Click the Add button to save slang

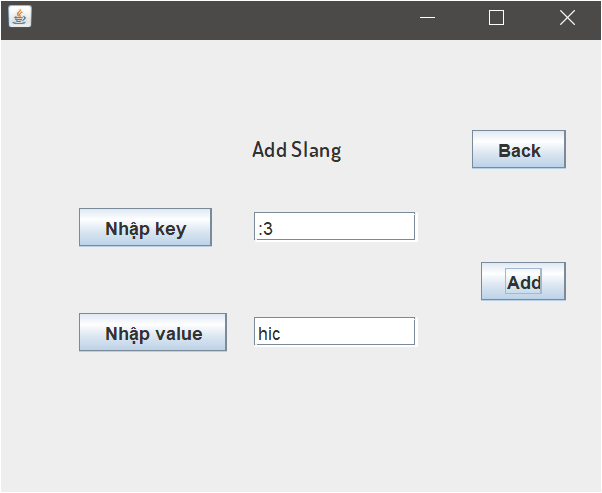[x=523, y=281]
